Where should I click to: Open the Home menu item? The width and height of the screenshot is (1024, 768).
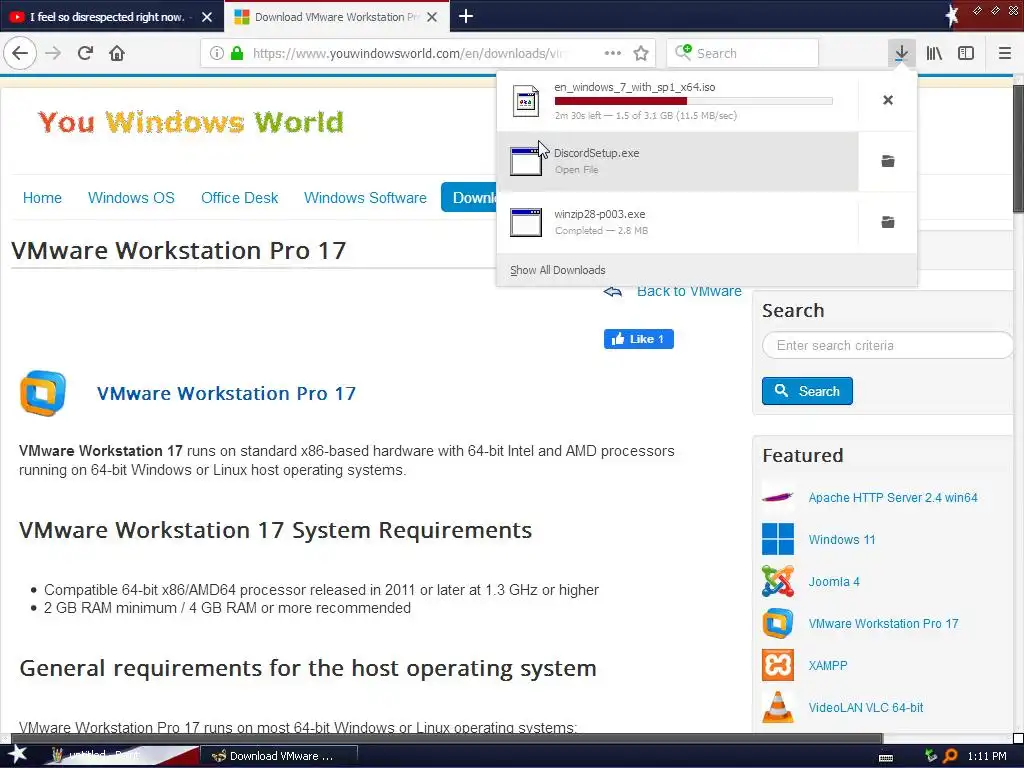[x=42, y=198]
